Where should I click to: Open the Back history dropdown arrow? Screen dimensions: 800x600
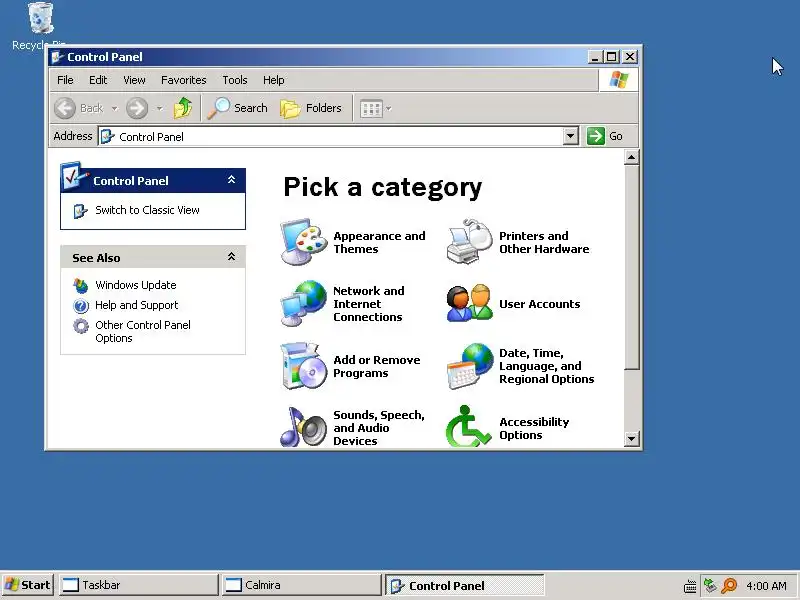[114, 108]
